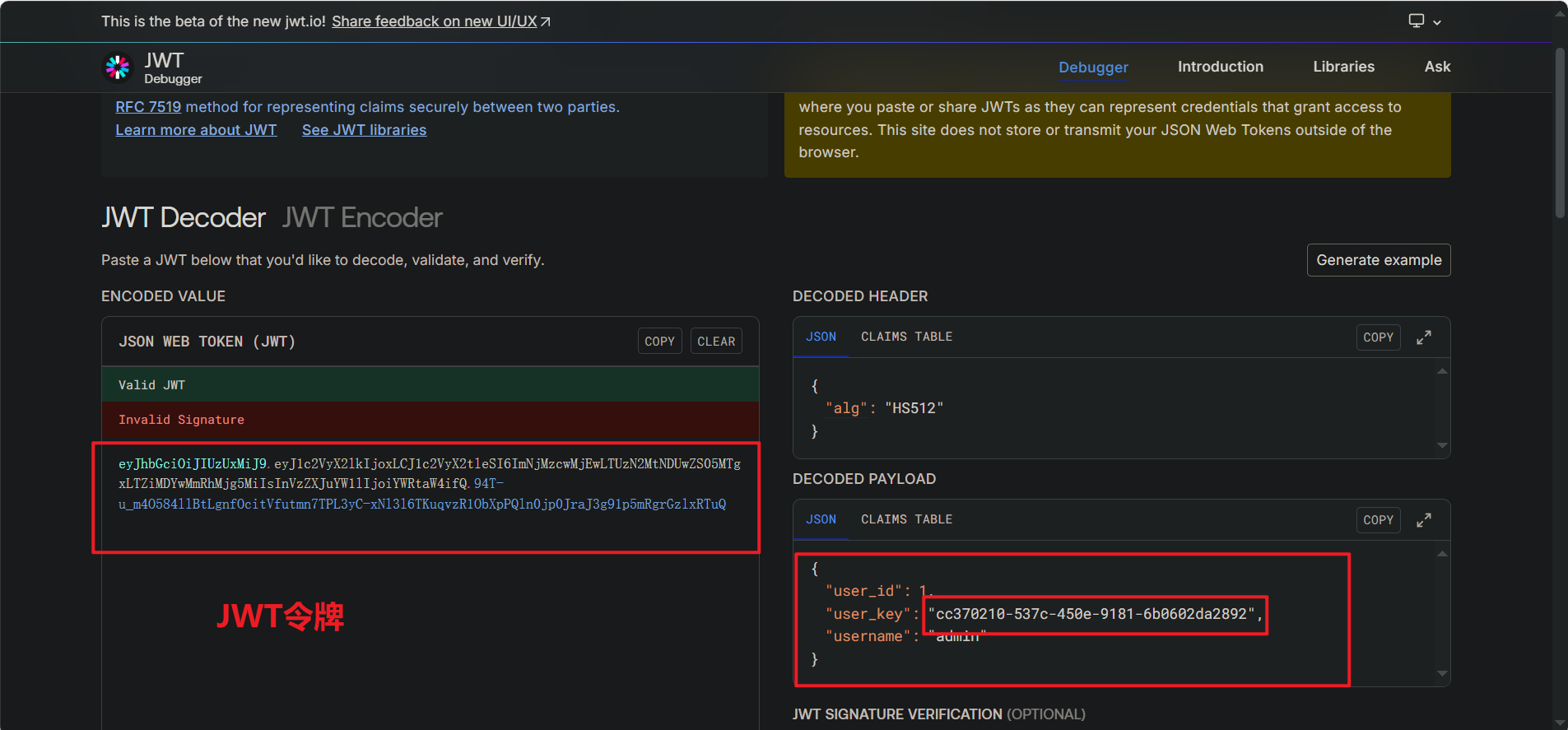1568x730 pixels.
Task: Select Claims Table tab in Decoded Header
Action: pos(906,337)
